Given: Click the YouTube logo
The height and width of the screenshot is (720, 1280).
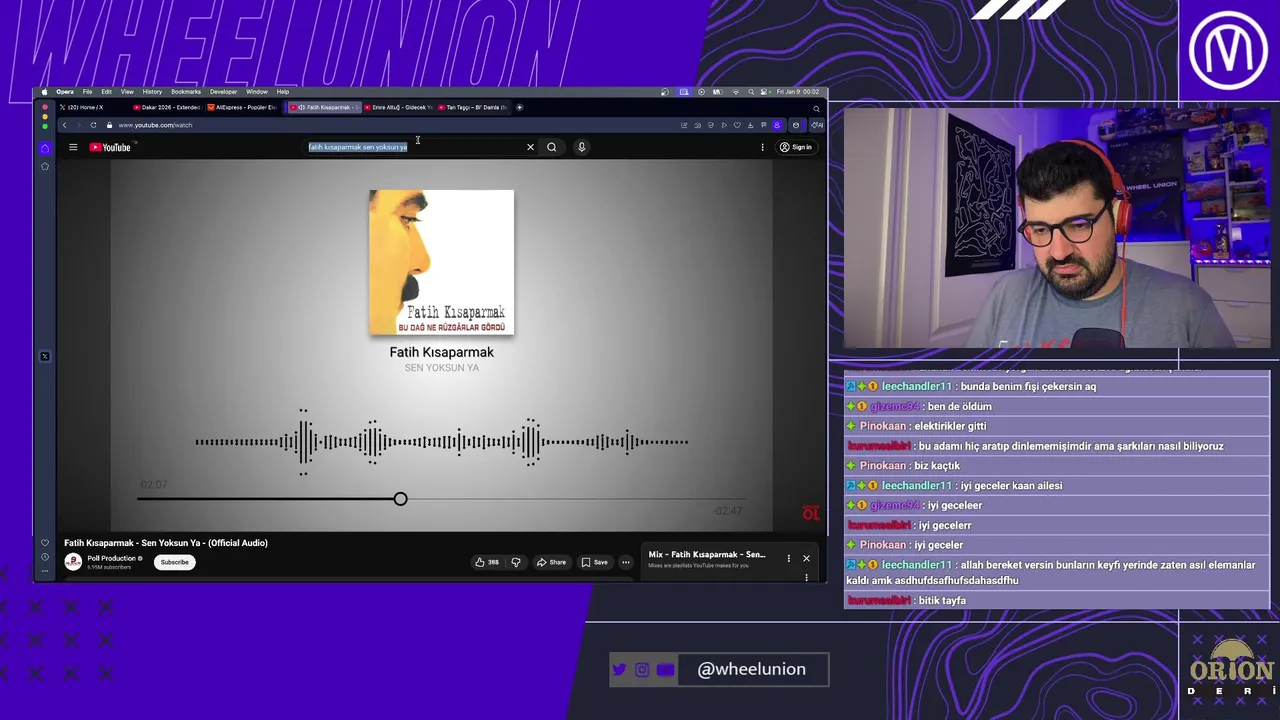Looking at the screenshot, I should pyautogui.click(x=110, y=147).
